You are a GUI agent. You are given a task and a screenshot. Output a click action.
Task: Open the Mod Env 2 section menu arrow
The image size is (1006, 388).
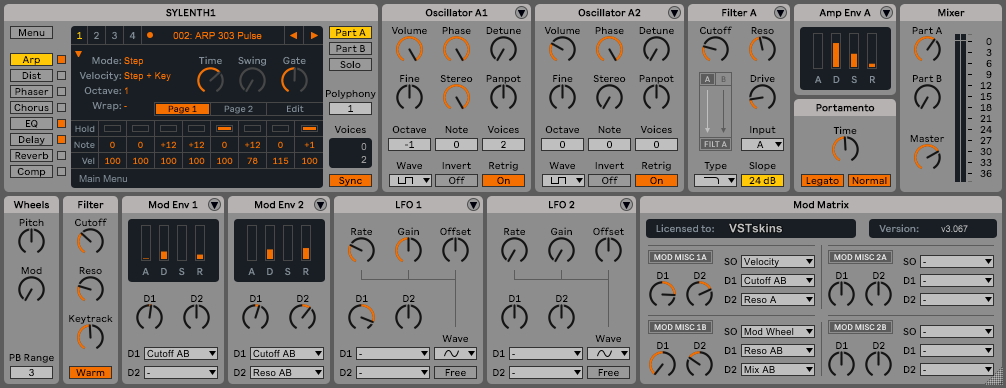(320, 205)
